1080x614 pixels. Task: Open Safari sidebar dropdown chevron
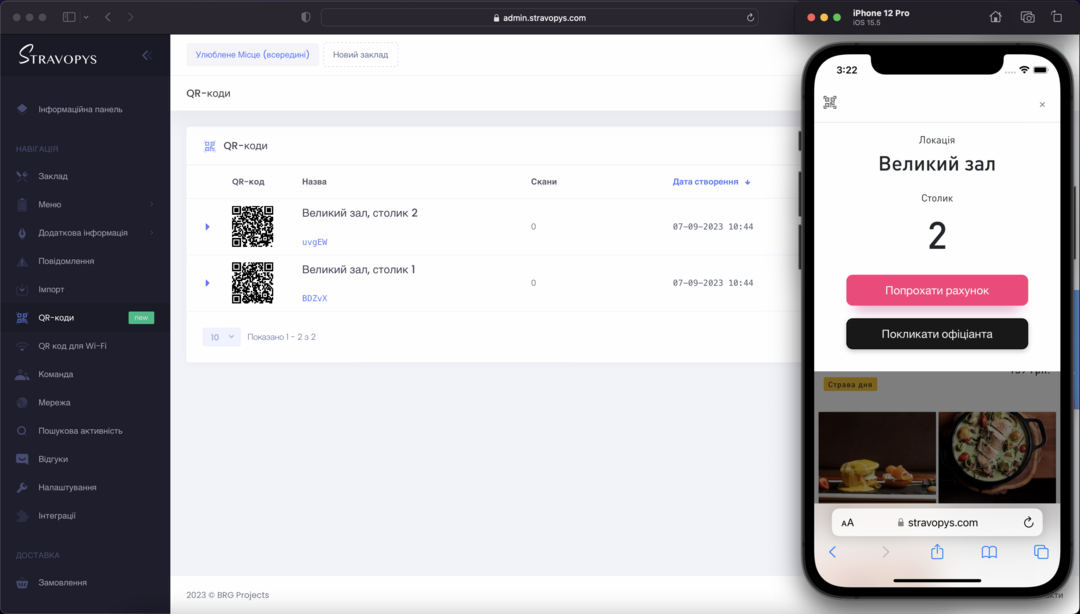(86, 17)
